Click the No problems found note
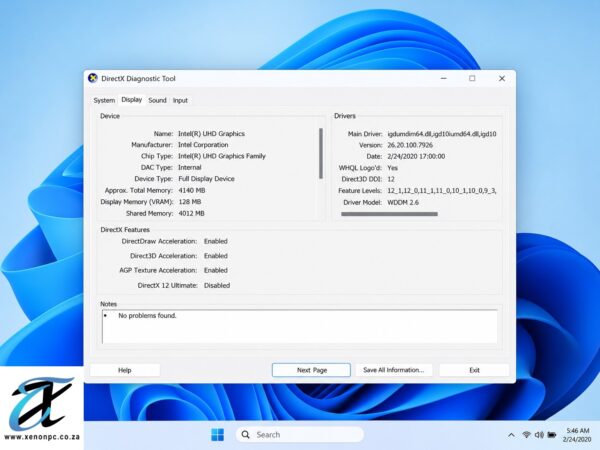600x450 pixels. pos(147,315)
